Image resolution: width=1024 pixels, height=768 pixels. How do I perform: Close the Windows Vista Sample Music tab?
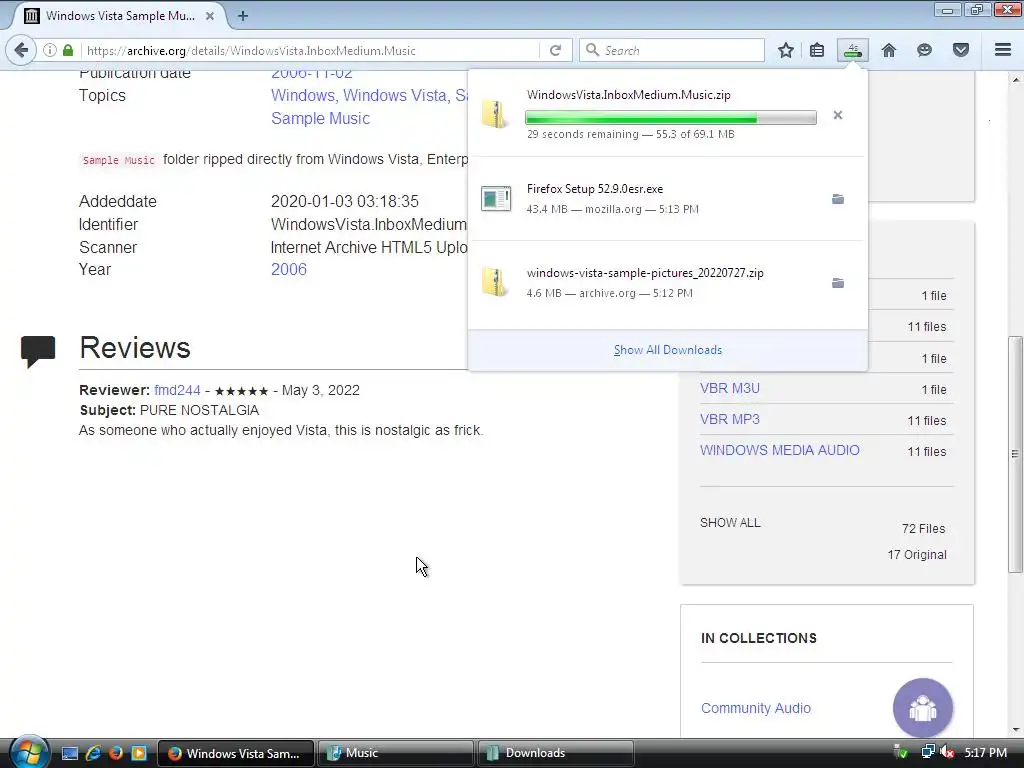click(210, 16)
